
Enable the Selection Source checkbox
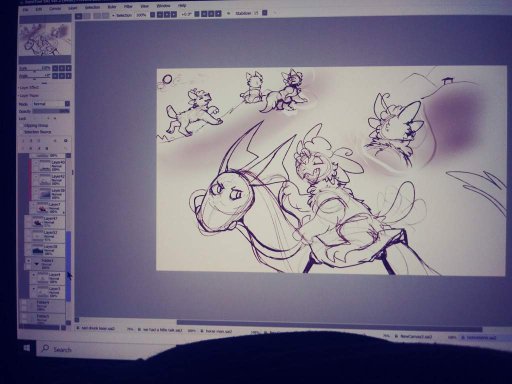(22, 132)
